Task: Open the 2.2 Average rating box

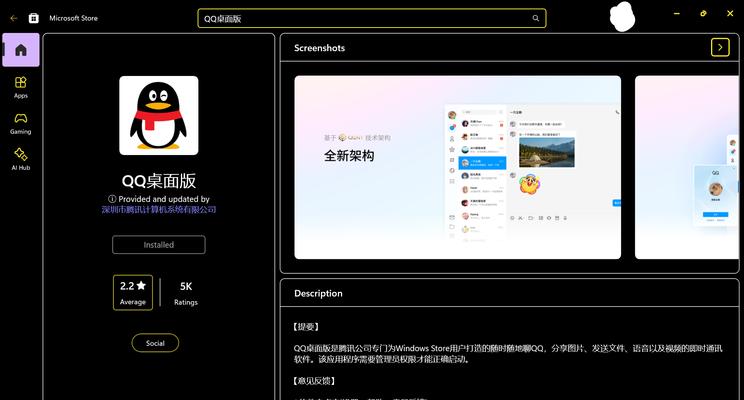Action: [x=133, y=293]
